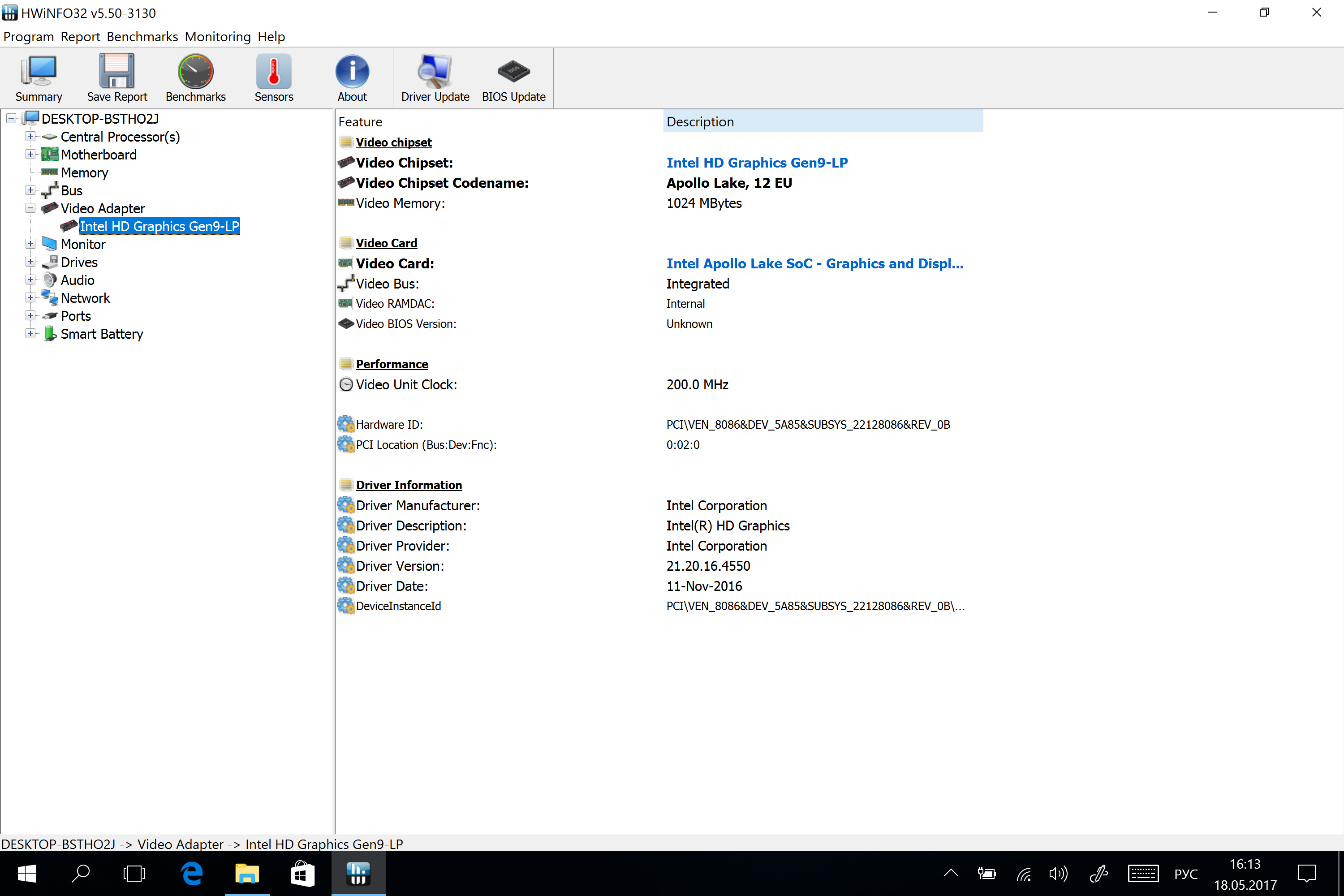Open the volume control in system tray
The image size is (1344, 896).
coord(1058,874)
